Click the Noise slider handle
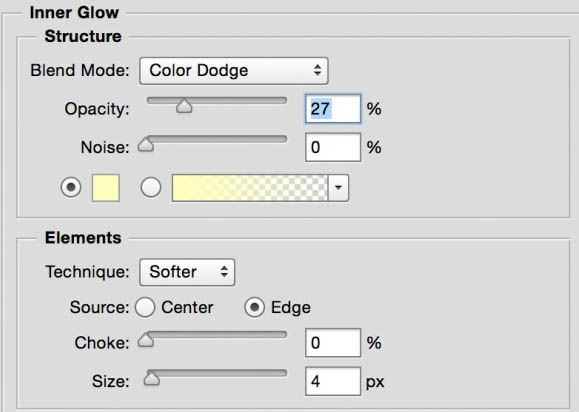This screenshot has height=412, width=579. 146,144
